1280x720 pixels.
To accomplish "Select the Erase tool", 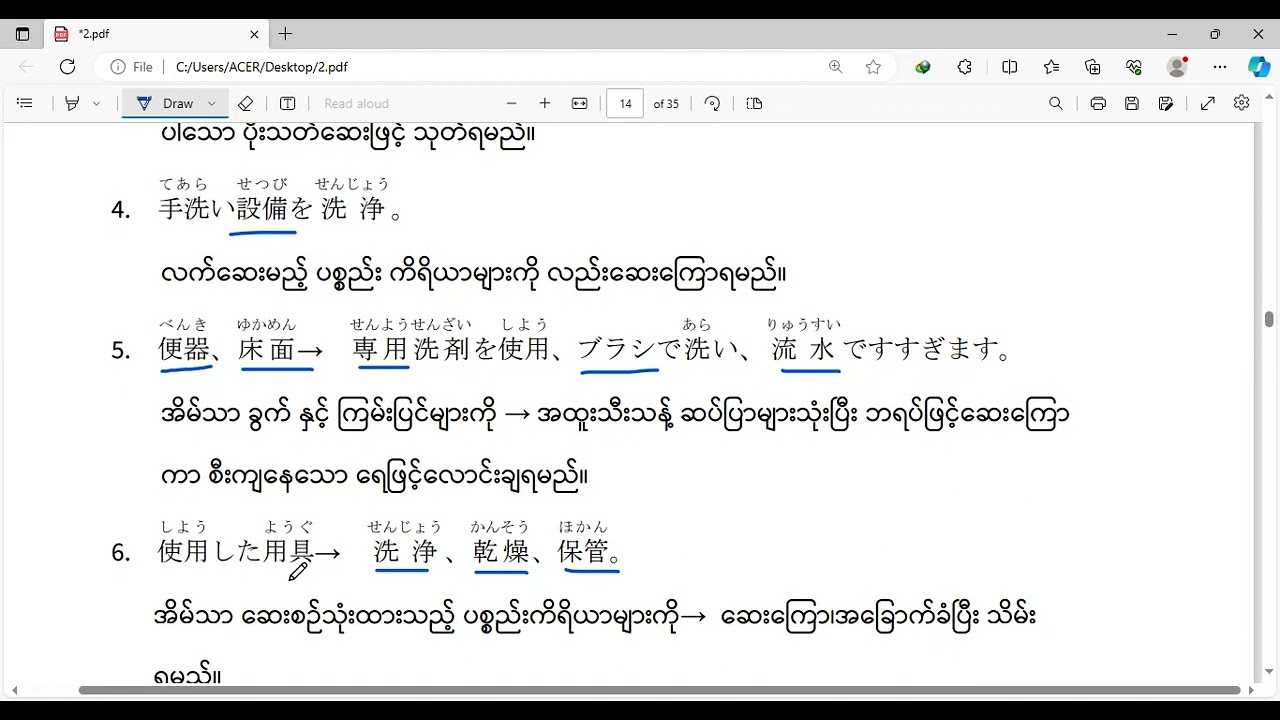I will [246, 103].
